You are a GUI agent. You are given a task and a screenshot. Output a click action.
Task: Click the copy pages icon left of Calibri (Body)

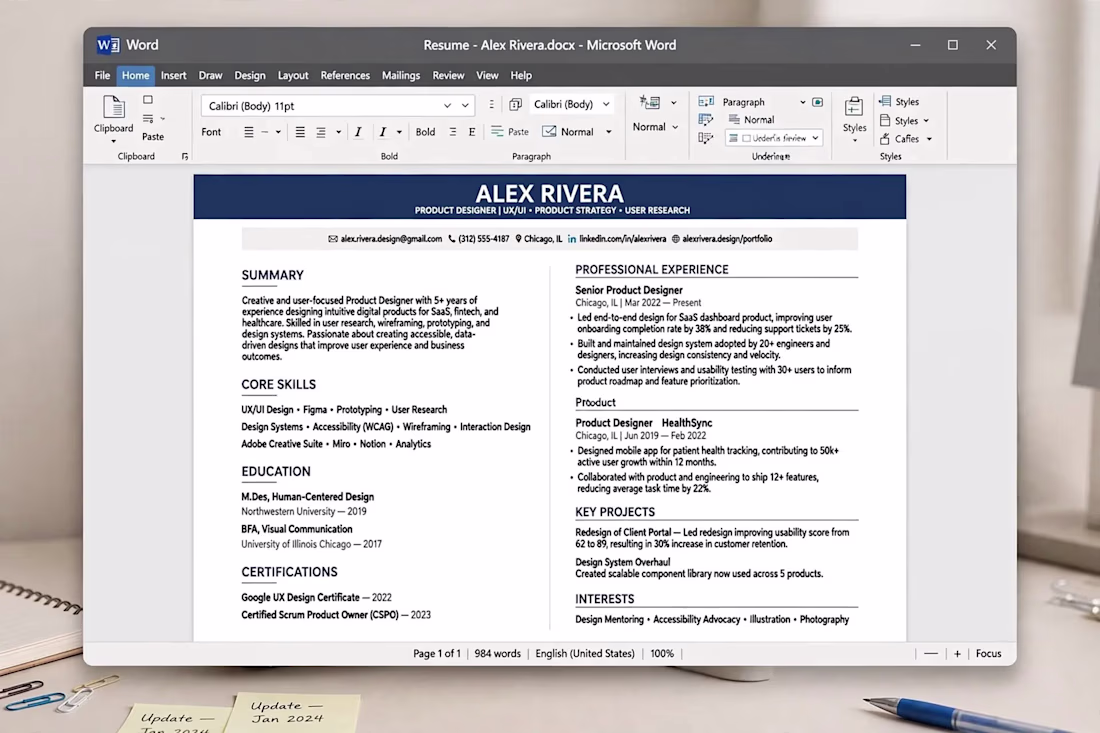[515, 105]
